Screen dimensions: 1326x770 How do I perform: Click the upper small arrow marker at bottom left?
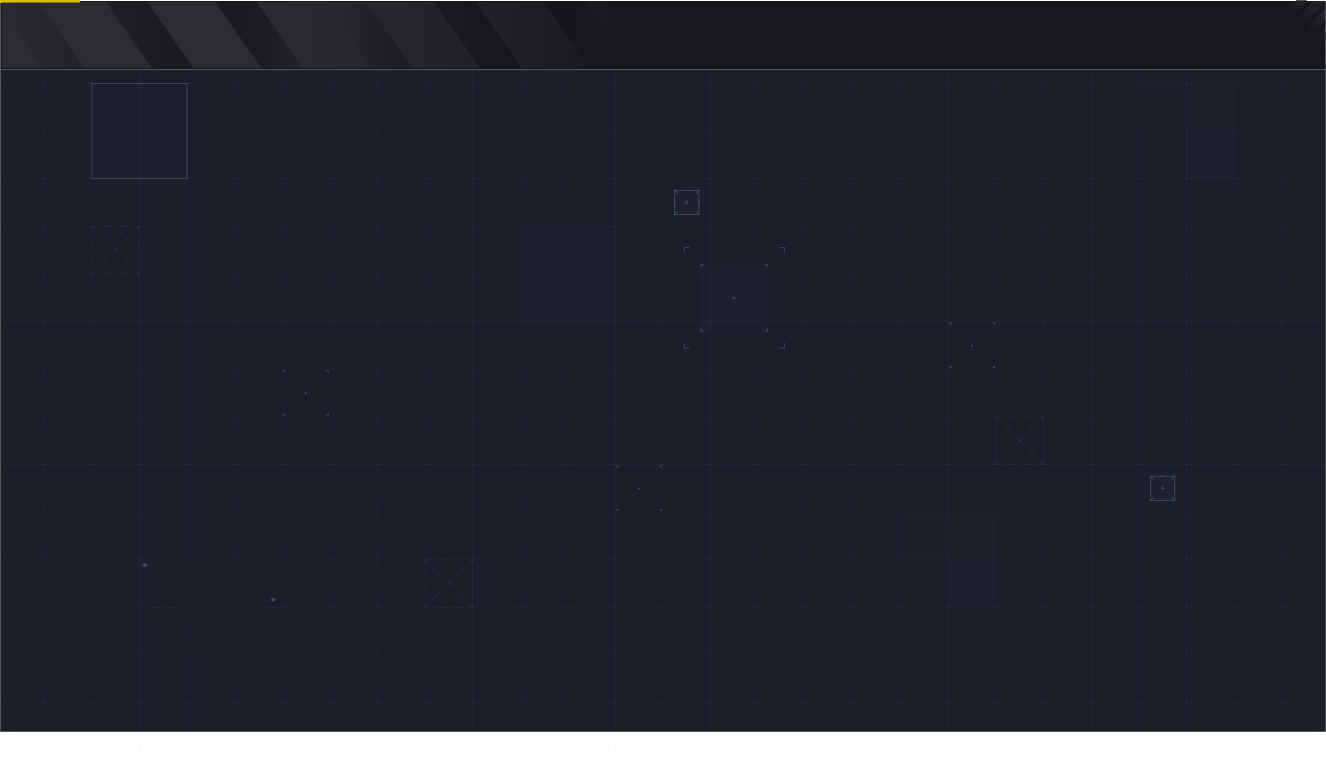(x=145, y=565)
